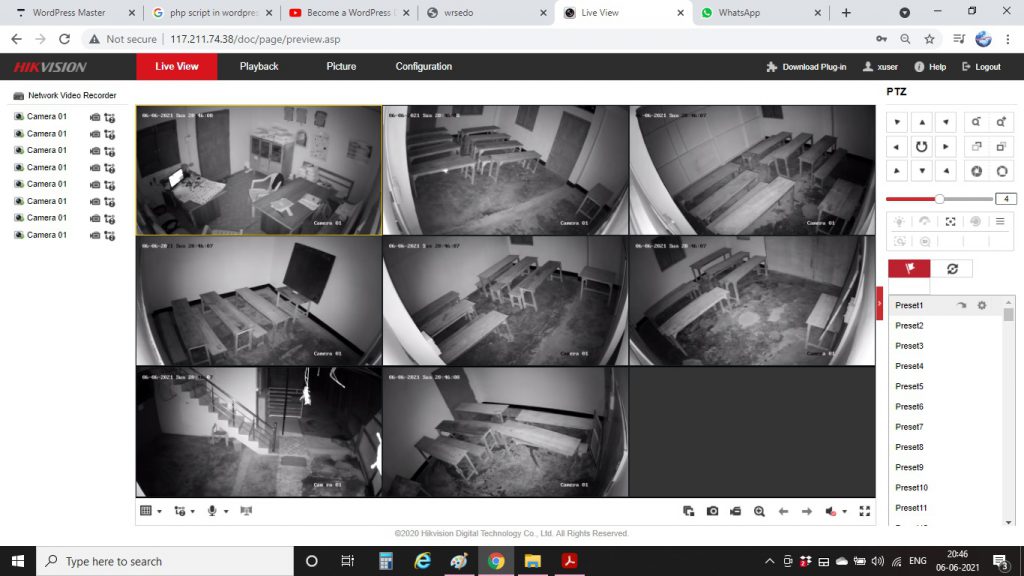Click Download Plug-in link

(x=806, y=67)
